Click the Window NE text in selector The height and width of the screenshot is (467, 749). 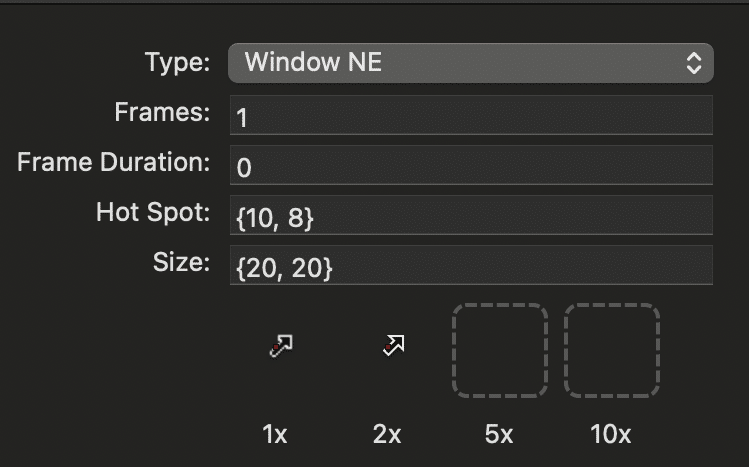(x=313, y=62)
